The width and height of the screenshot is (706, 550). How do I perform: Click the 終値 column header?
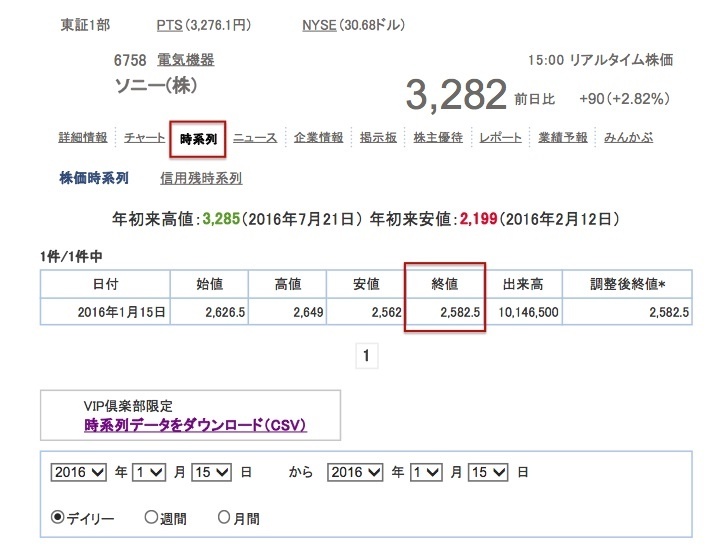pyautogui.click(x=444, y=284)
